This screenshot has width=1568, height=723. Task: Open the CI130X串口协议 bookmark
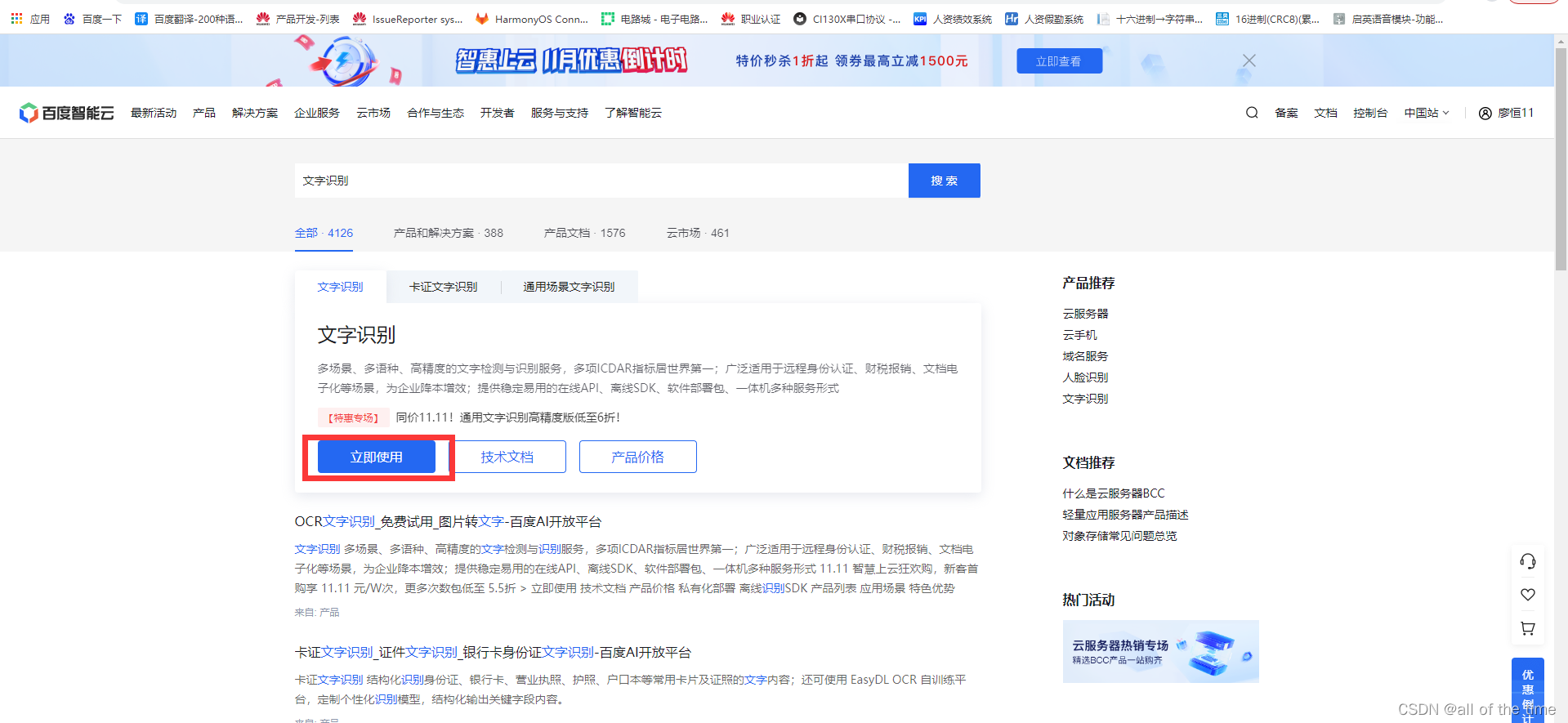[x=847, y=19]
